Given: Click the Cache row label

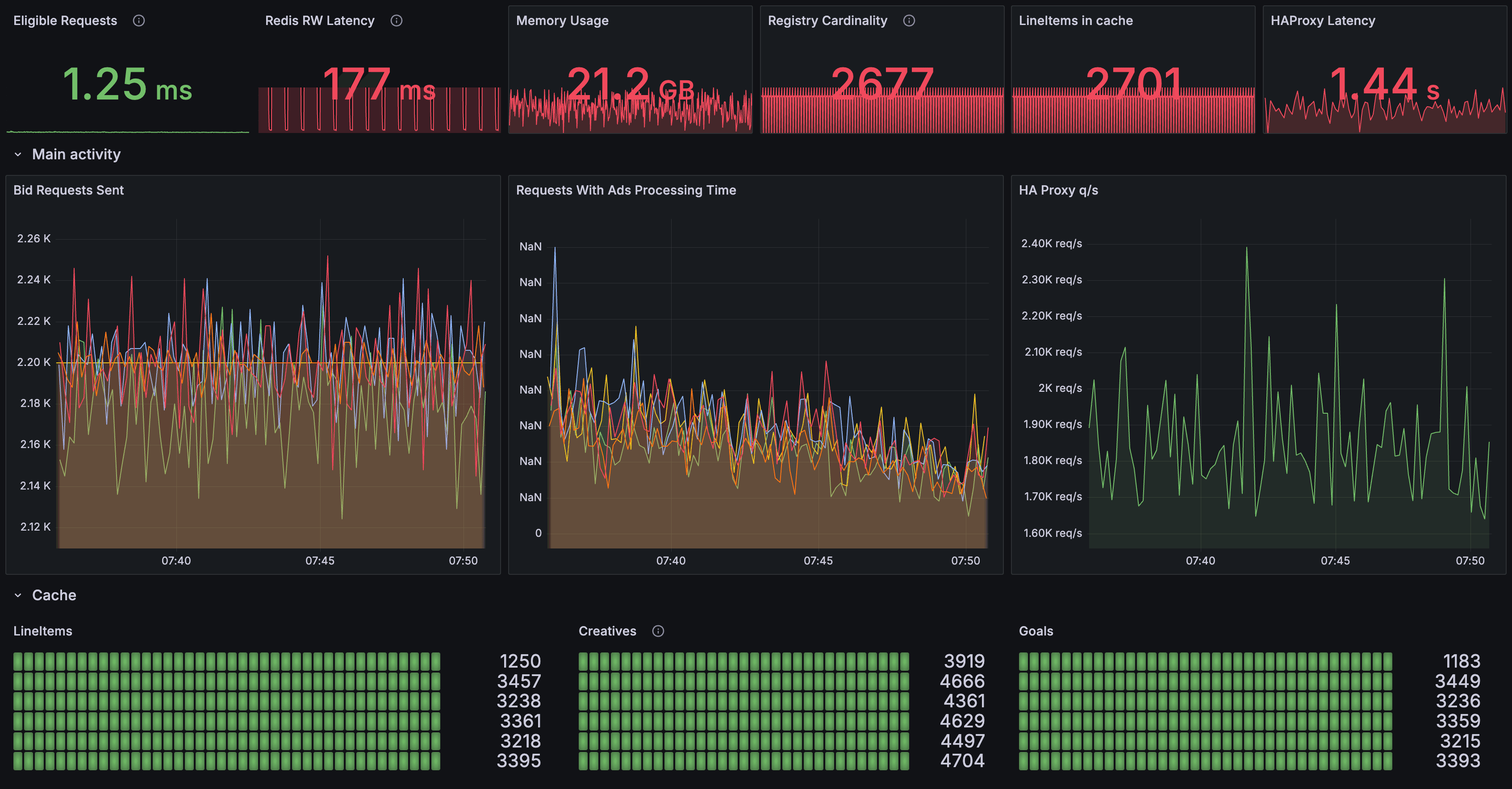Looking at the screenshot, I should coord(54,595).
